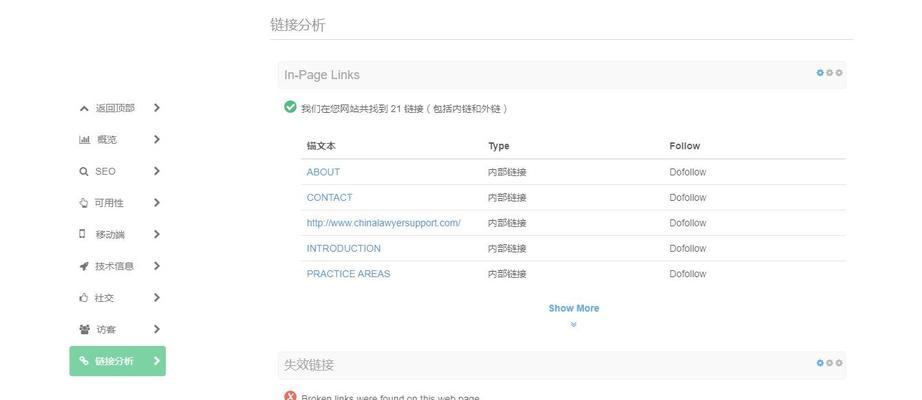Click the magnifier icon beside SEO

point(83,172)
